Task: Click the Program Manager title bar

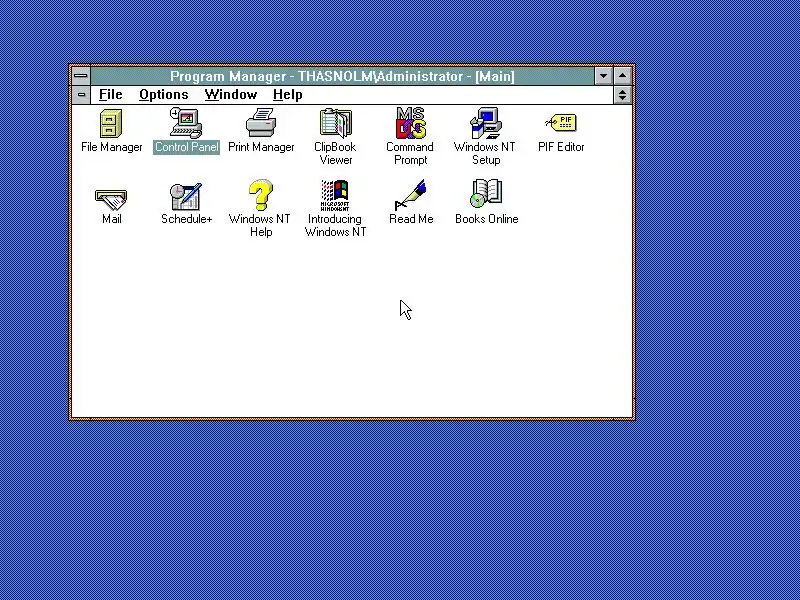Action: coord(342,76)
